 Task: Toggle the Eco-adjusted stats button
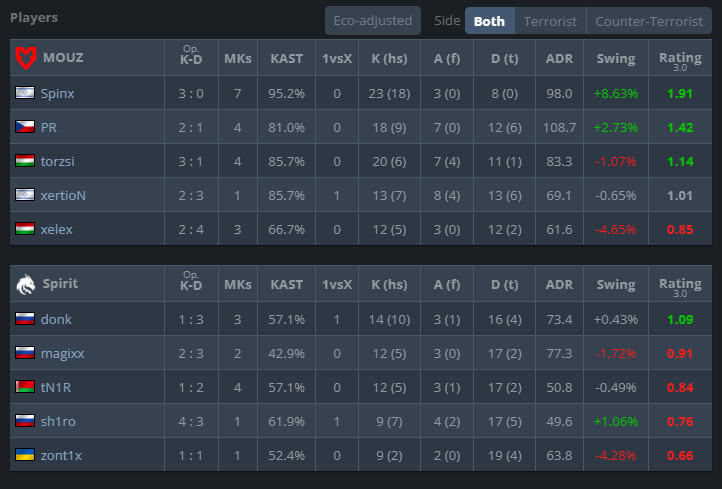pos(373,21)
